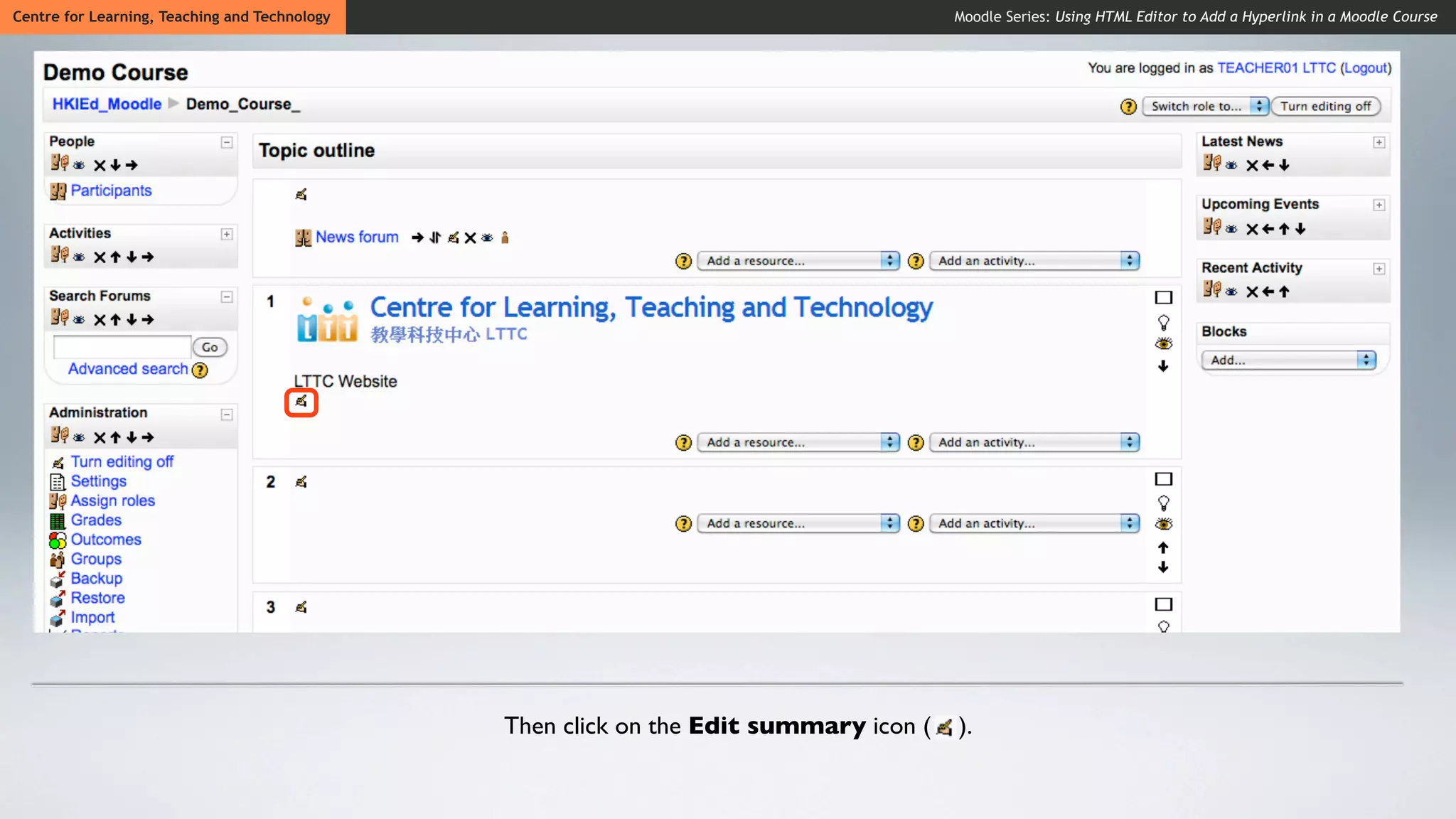Move People block down
Viewport: 1456px width, 819px height.
115,166
